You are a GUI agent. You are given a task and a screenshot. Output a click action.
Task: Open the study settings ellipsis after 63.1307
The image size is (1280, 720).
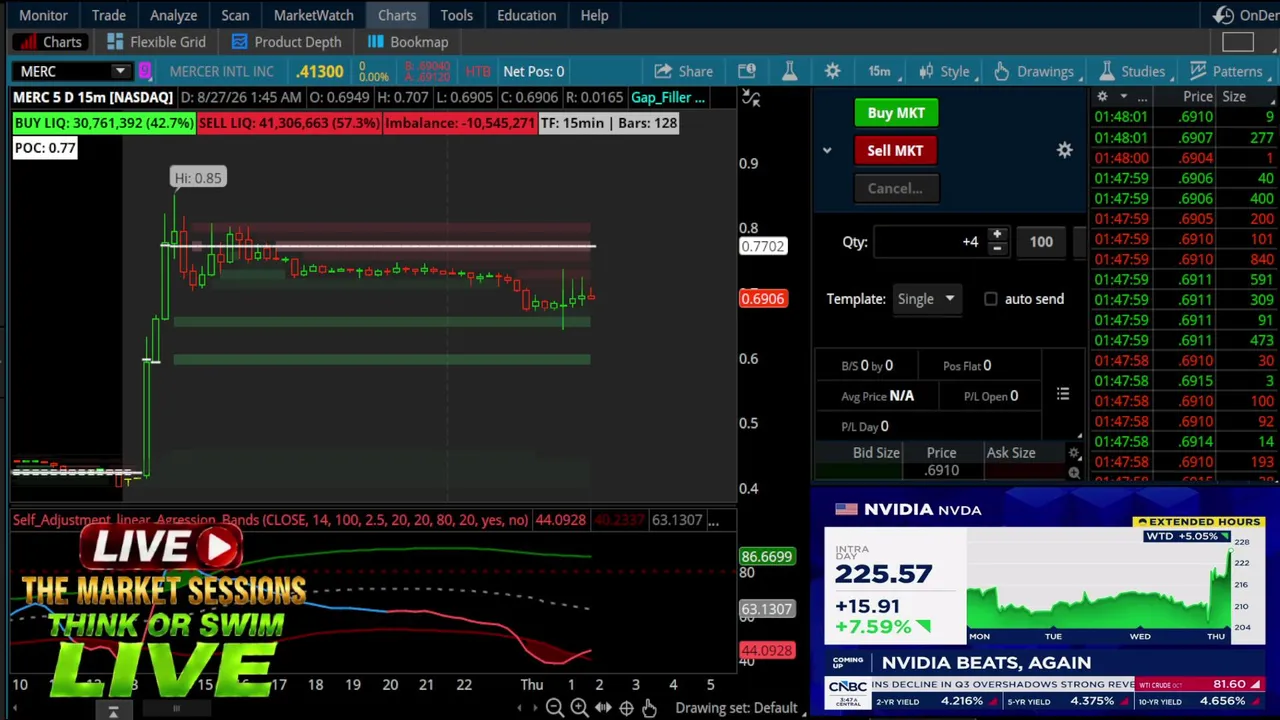(x=713, y=520)
